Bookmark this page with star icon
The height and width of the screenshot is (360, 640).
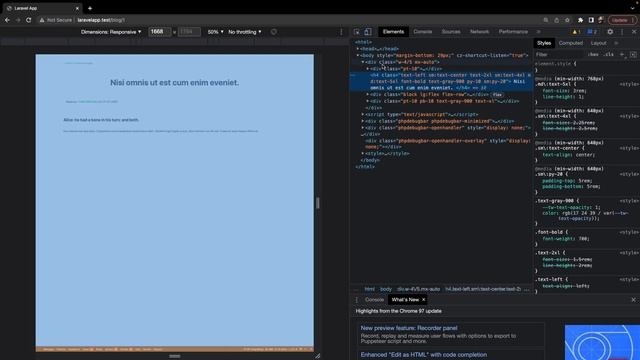point(567,20)
